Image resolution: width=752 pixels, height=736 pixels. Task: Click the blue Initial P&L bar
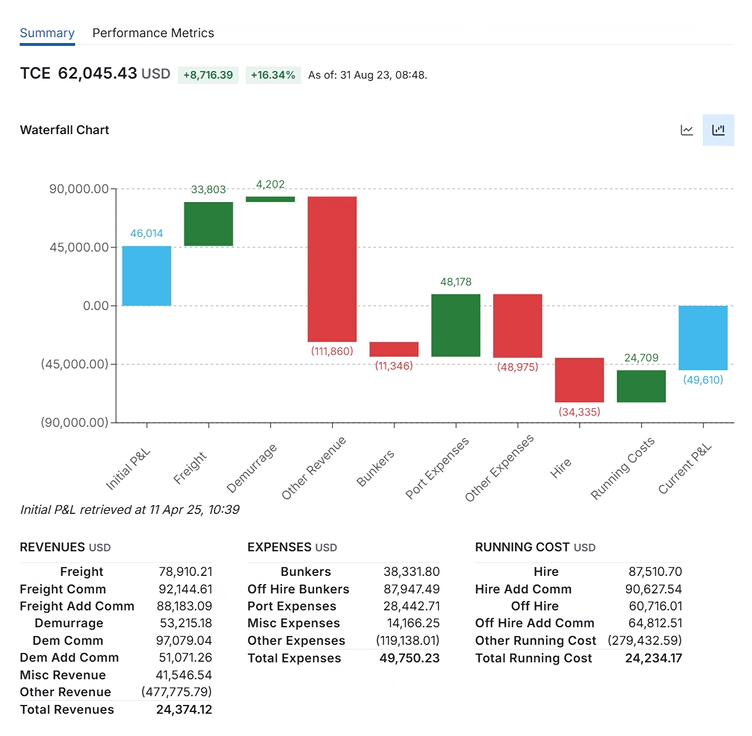pyautogui.click(x=146, y=275)
